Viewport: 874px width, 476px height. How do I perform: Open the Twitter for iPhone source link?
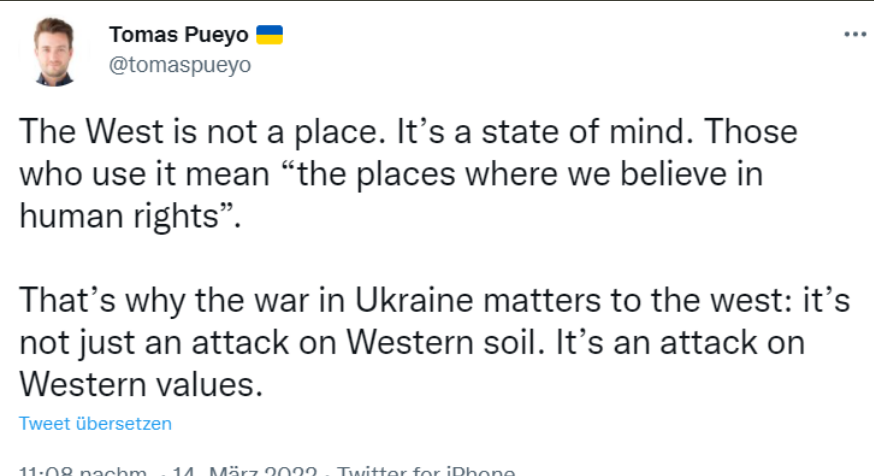[x=426, y=472]
